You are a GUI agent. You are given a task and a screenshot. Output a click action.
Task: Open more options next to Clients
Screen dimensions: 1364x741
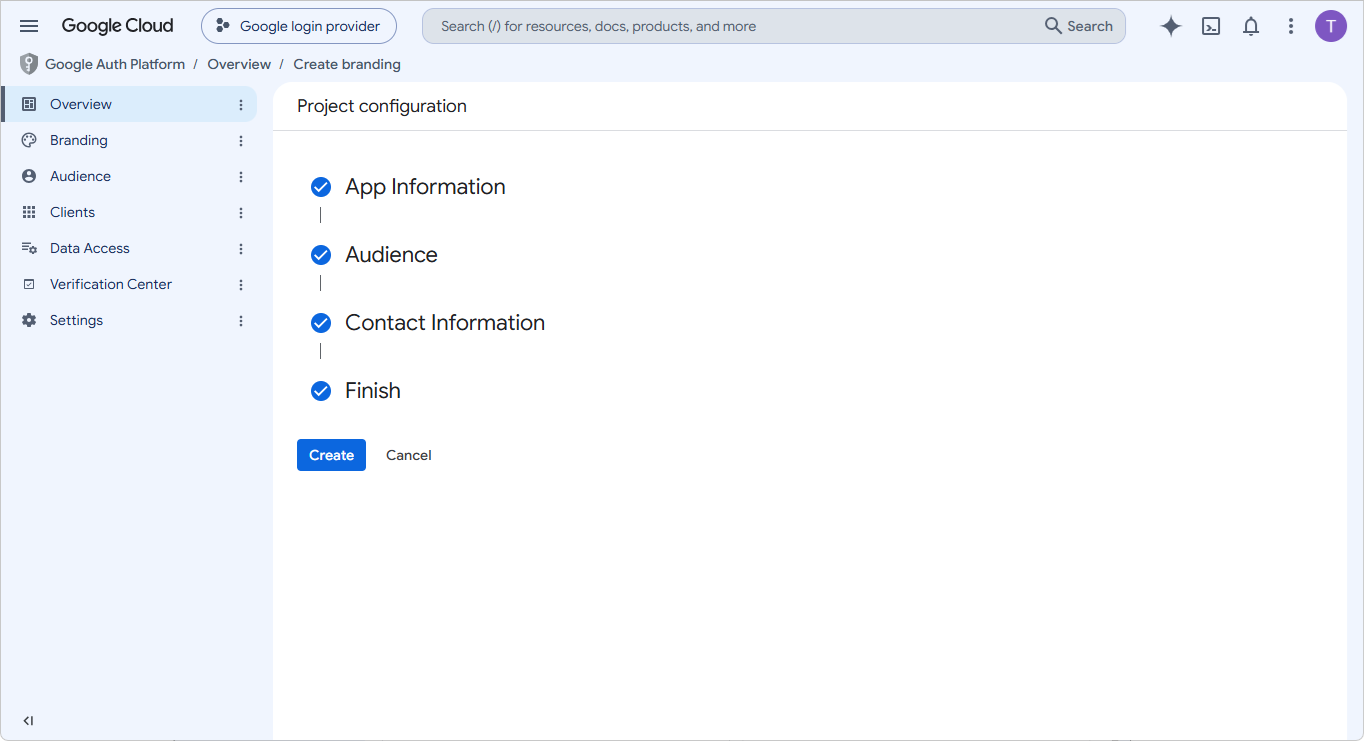point(241,213)
